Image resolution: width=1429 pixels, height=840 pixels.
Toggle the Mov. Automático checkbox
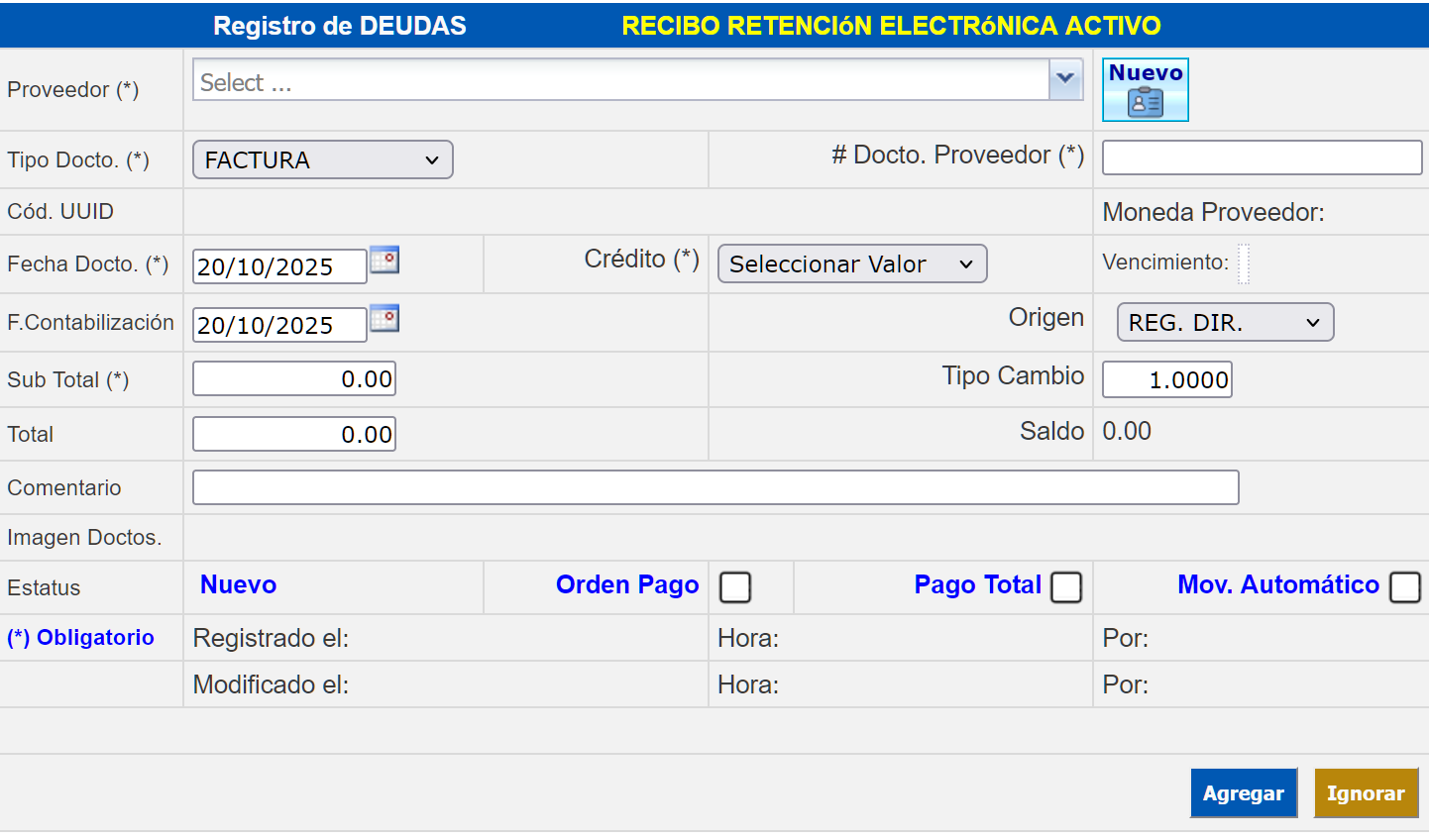coord(1404,587)
